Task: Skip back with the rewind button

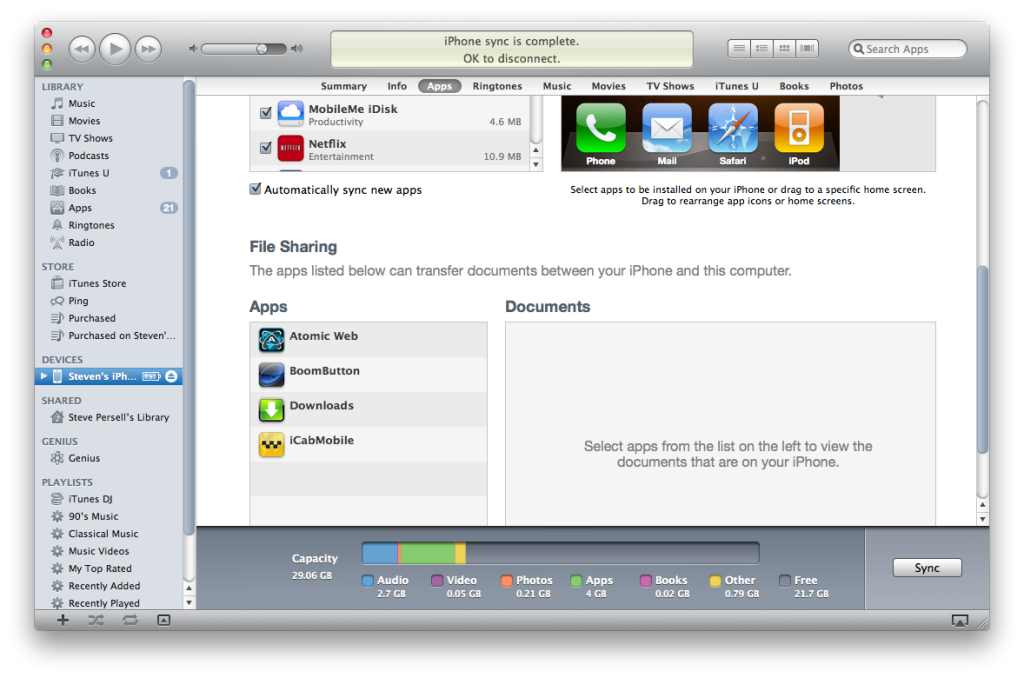Action: 82,49
